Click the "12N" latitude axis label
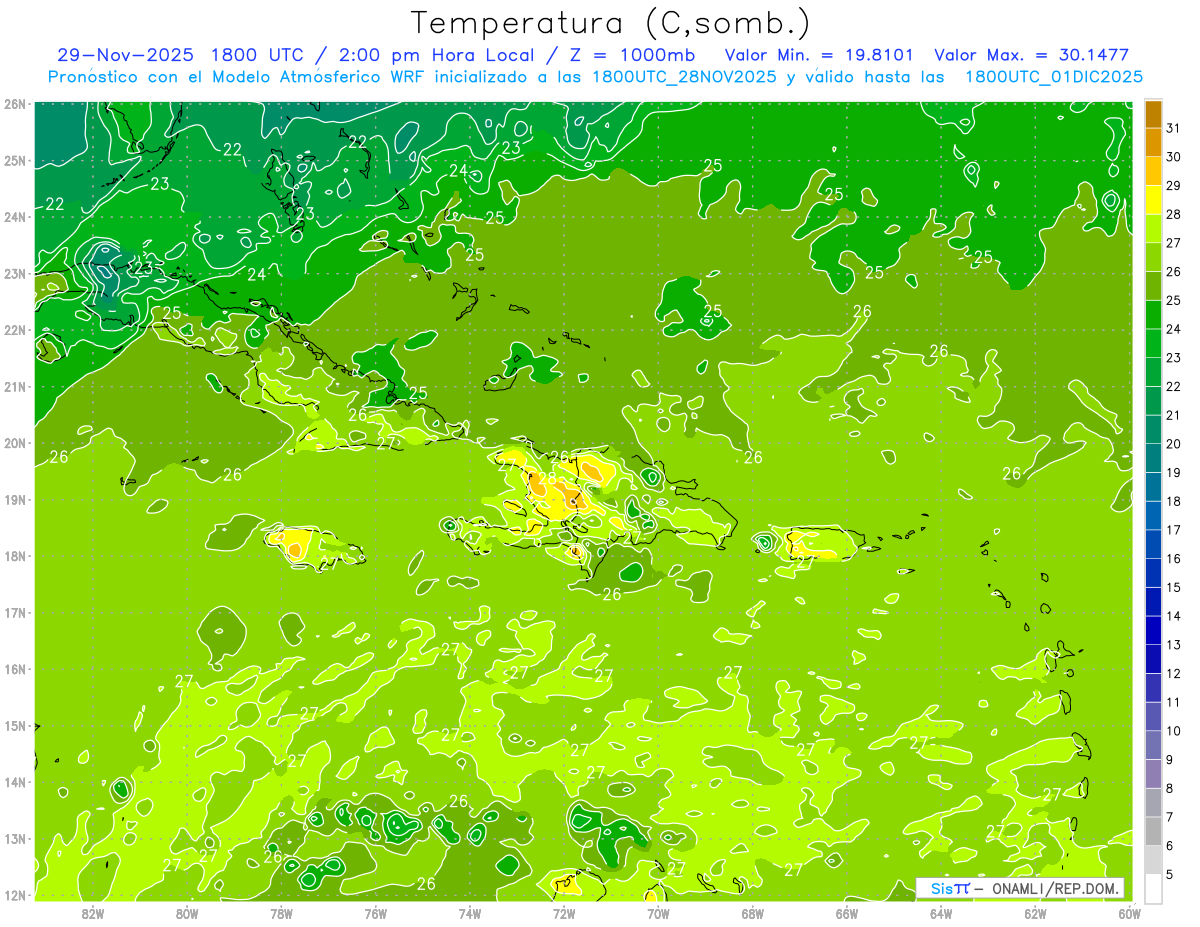This screenshot has height=927, width=1200. (x=15, y=895)
